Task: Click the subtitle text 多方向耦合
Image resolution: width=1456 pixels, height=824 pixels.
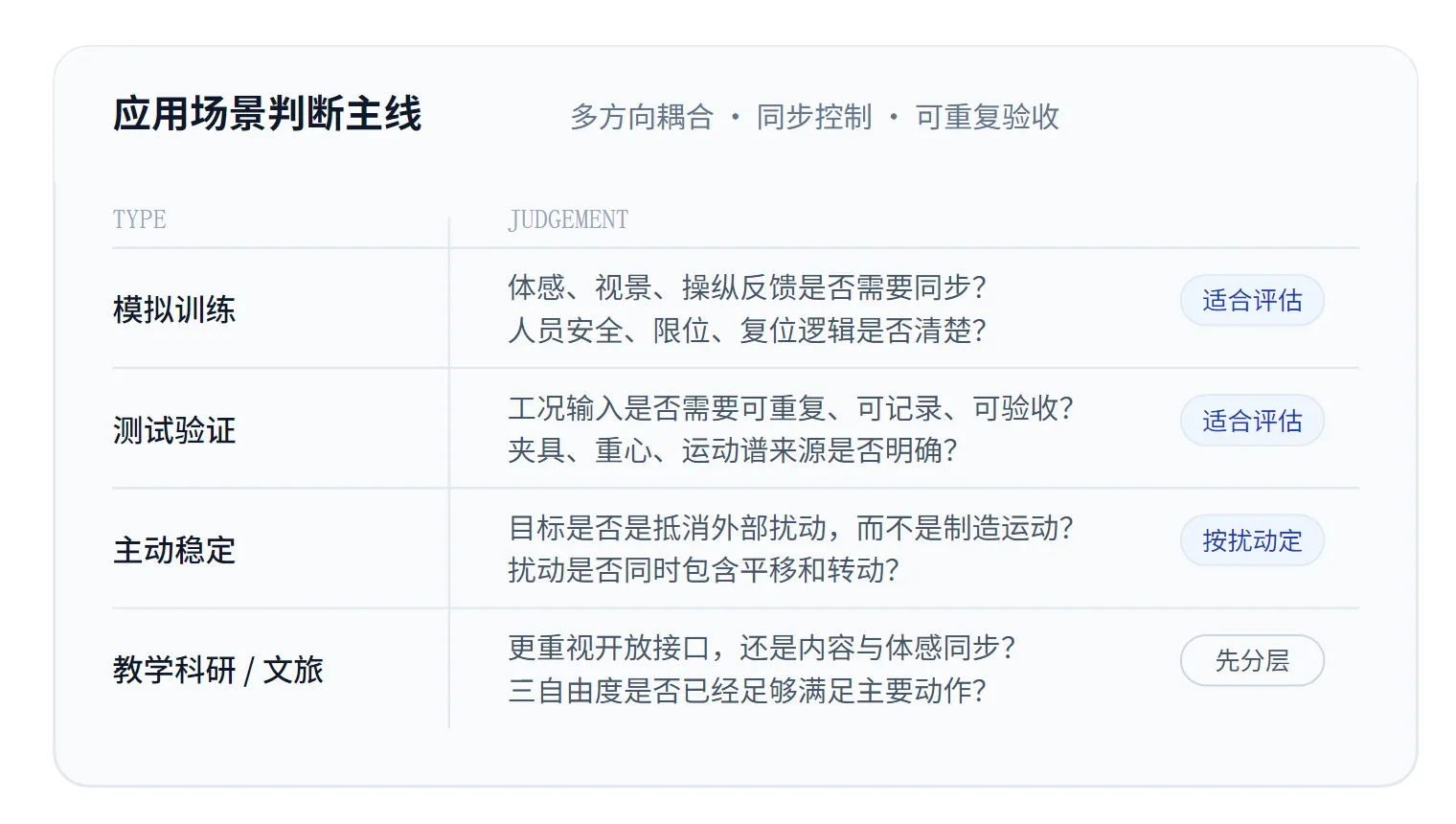Action: (x=642, y=117)
